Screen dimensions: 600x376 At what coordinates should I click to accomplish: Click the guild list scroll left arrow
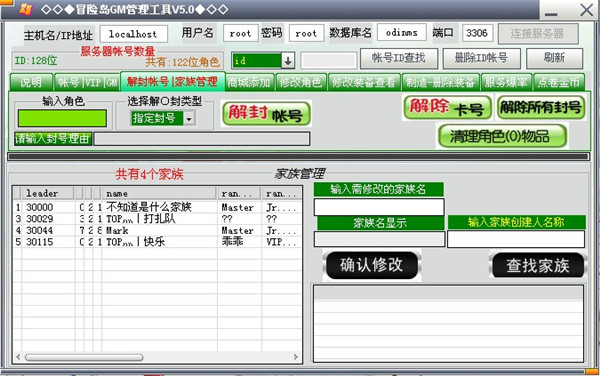pyautogui.click(x=18, y=357)
